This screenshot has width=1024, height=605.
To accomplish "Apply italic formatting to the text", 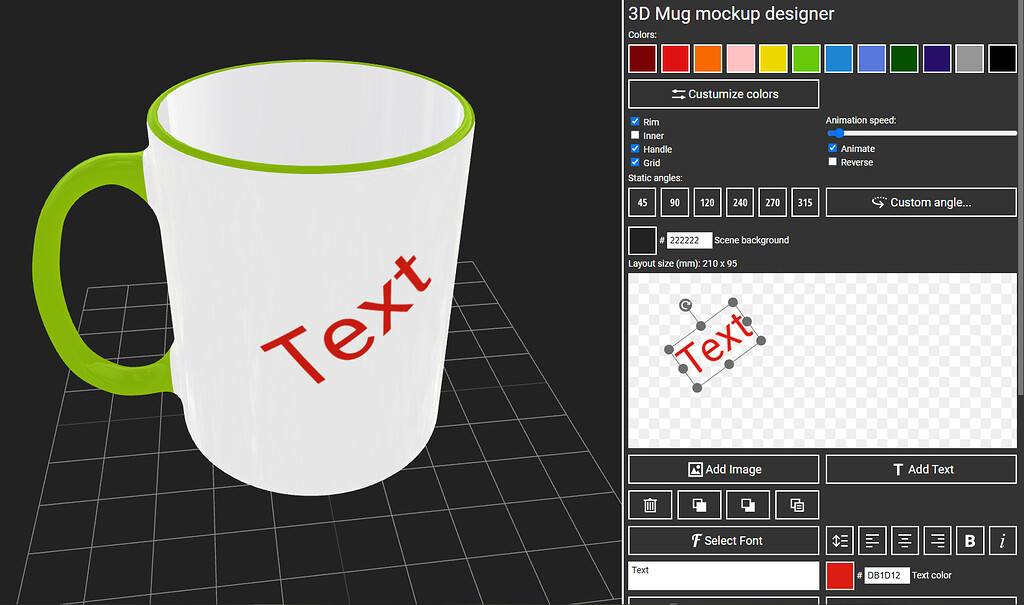I will coord(1003,540).
